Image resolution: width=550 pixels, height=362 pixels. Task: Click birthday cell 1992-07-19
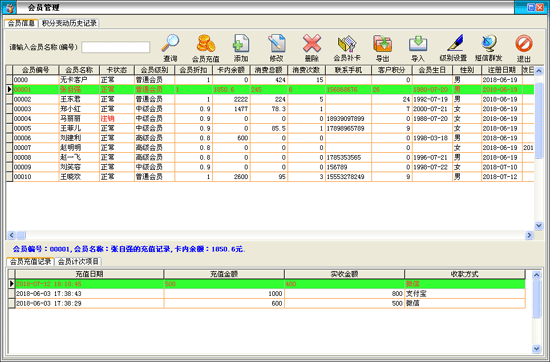click(x=432, y=99)
